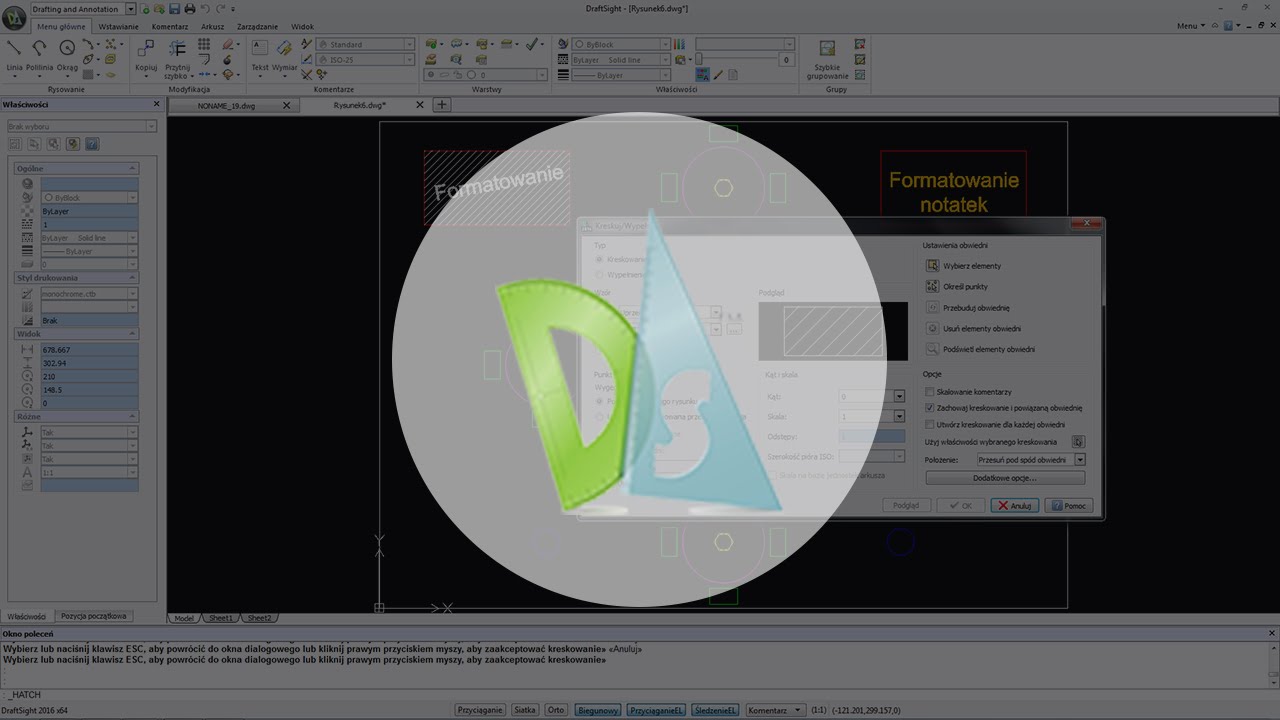Click the Anuluj button
The image size is (1280, 720).
point(1014,506)
